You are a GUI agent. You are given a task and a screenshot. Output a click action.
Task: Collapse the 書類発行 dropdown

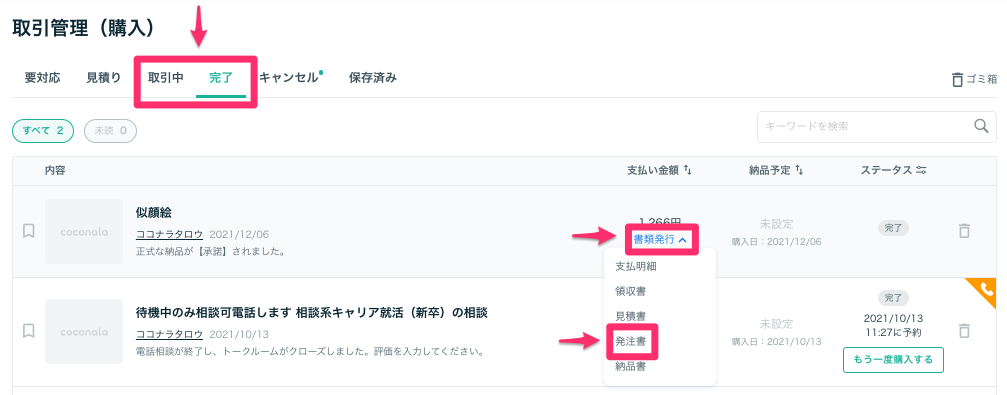(661, 240)
